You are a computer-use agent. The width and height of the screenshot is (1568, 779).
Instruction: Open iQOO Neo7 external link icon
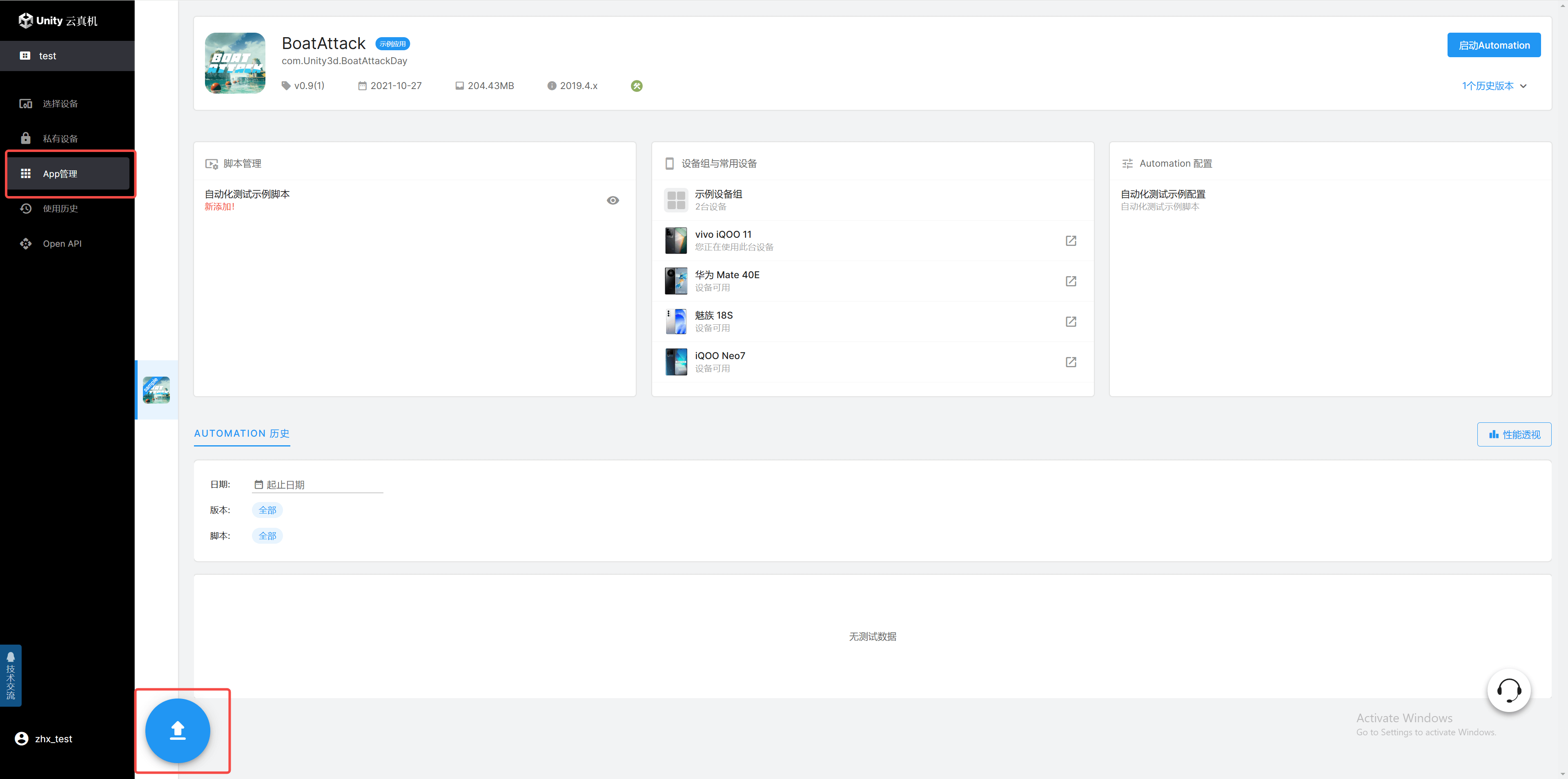tap(1071, 362)
